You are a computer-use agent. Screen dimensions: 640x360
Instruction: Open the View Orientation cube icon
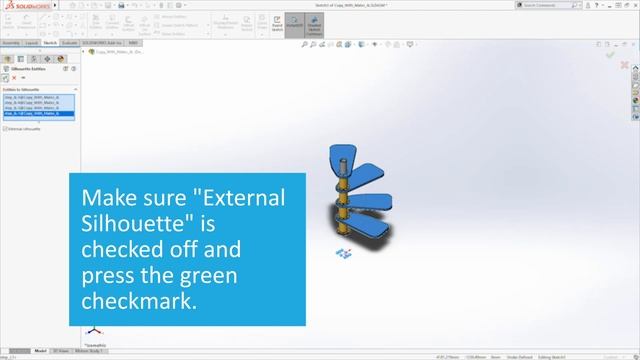pyautogui.click(x=348, y=44)
